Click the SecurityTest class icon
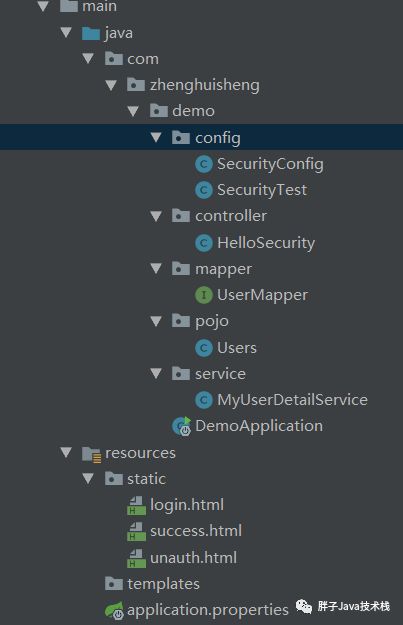 click(204, 190)
